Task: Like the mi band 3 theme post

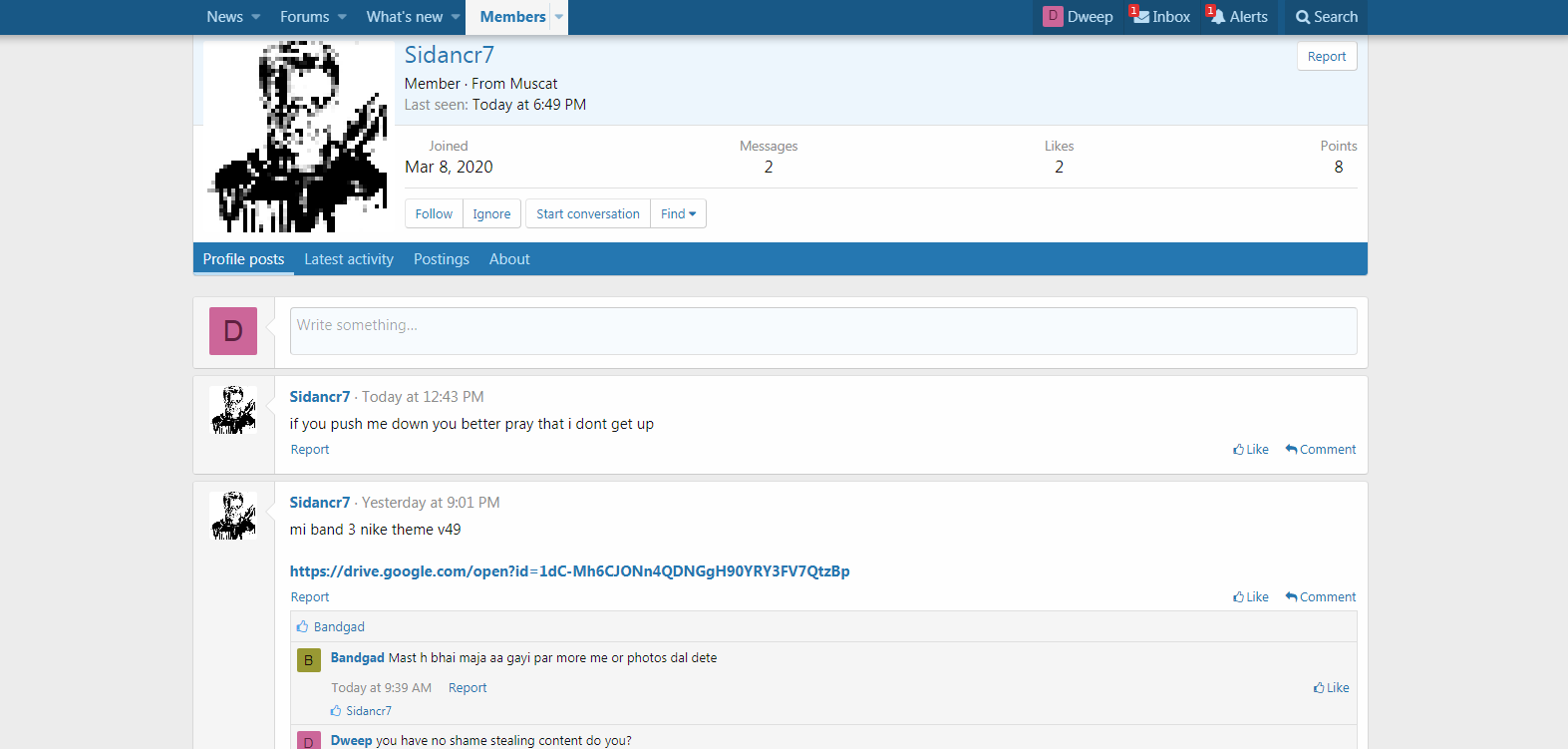Action: (1251, 597)
